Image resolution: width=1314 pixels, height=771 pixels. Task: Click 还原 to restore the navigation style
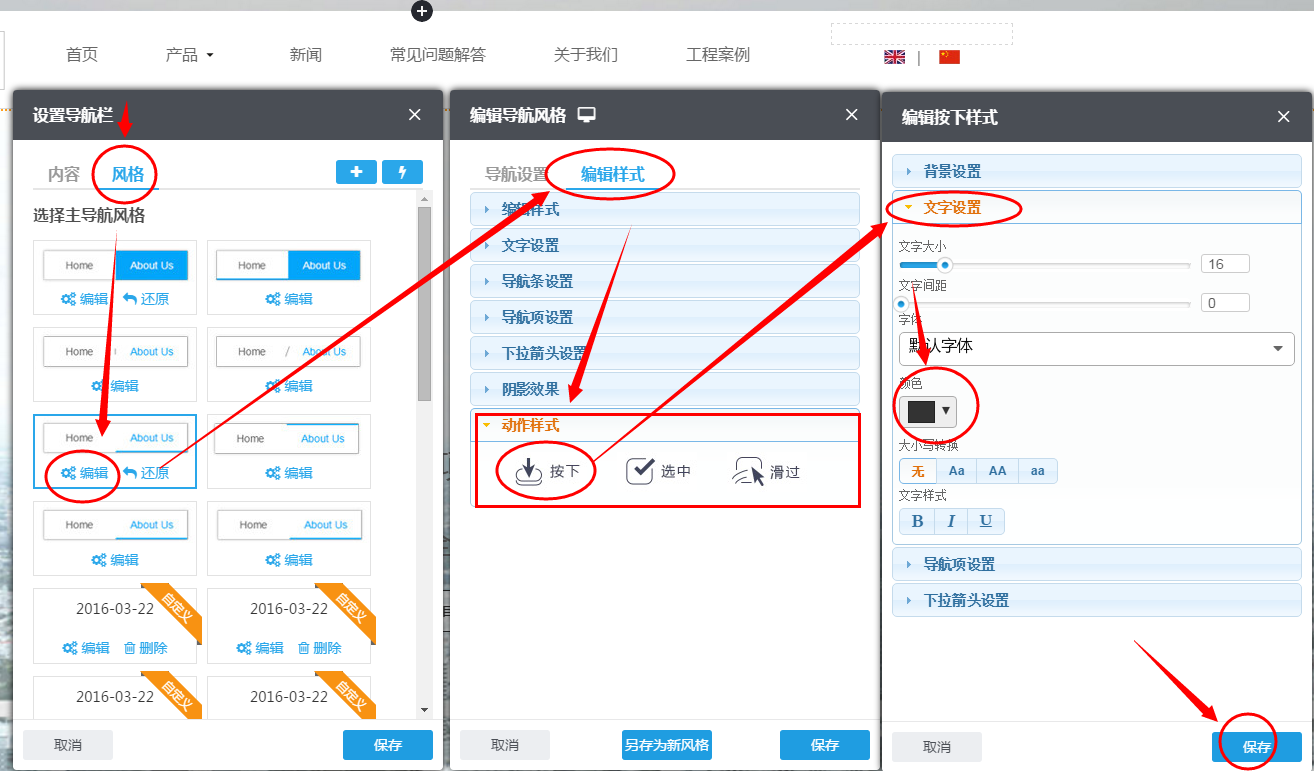click(150, 473)
